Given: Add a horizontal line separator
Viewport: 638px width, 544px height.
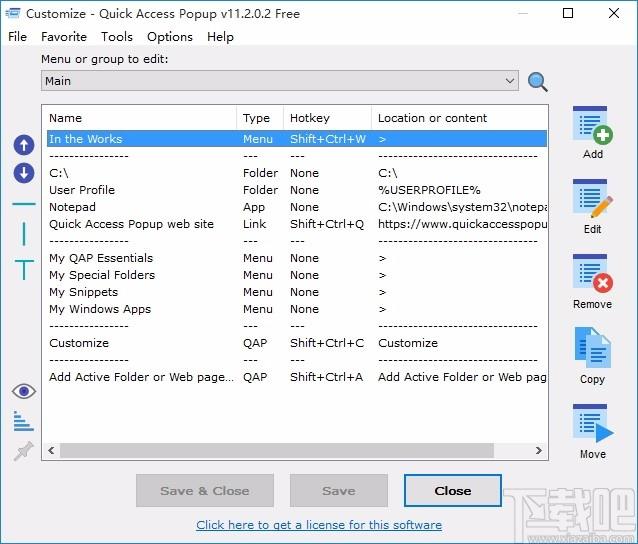Looking at the screenshot, I should 24,203.
